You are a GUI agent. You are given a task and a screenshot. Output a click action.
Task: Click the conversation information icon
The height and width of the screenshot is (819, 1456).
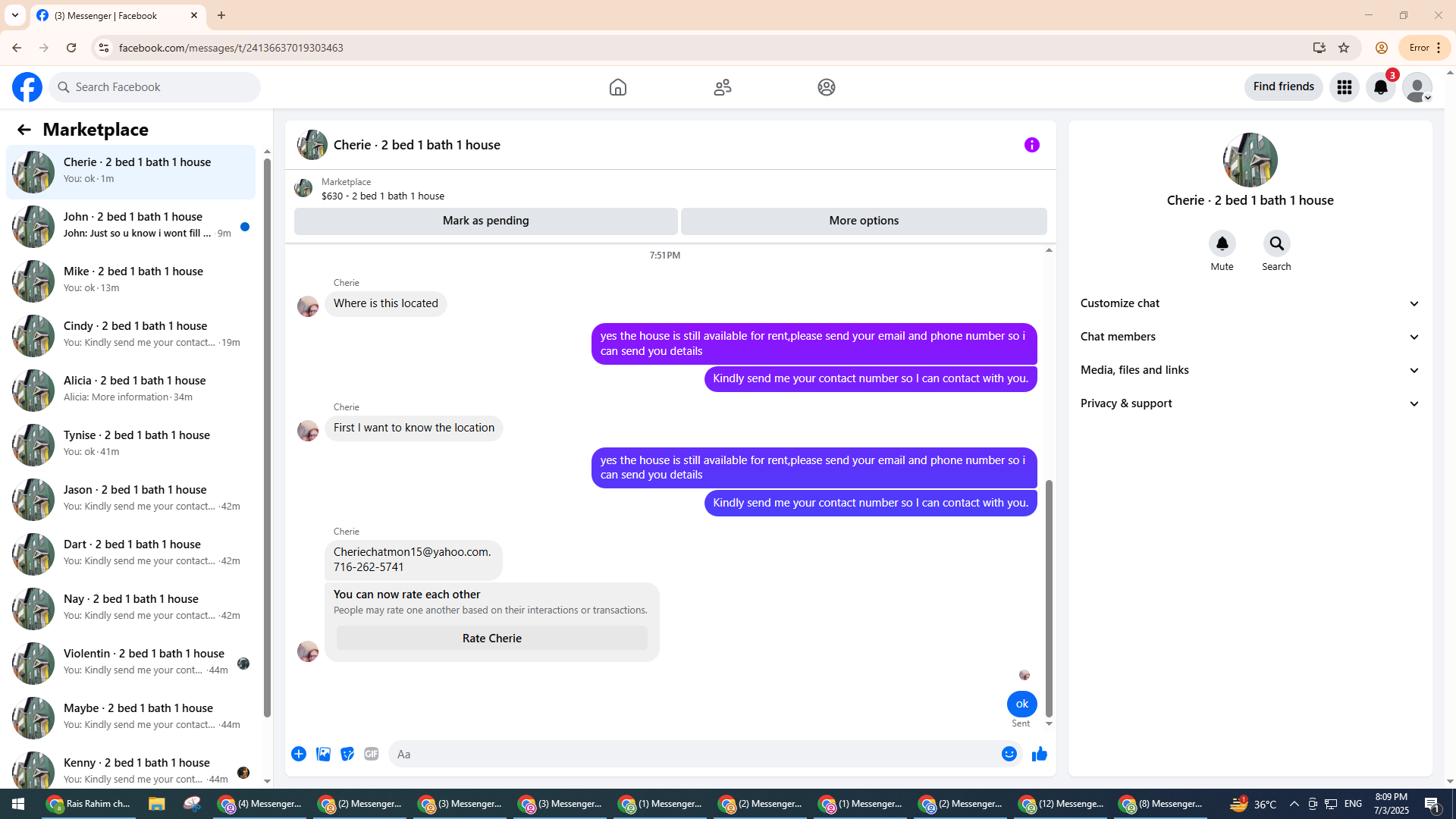pos(1031,145)
